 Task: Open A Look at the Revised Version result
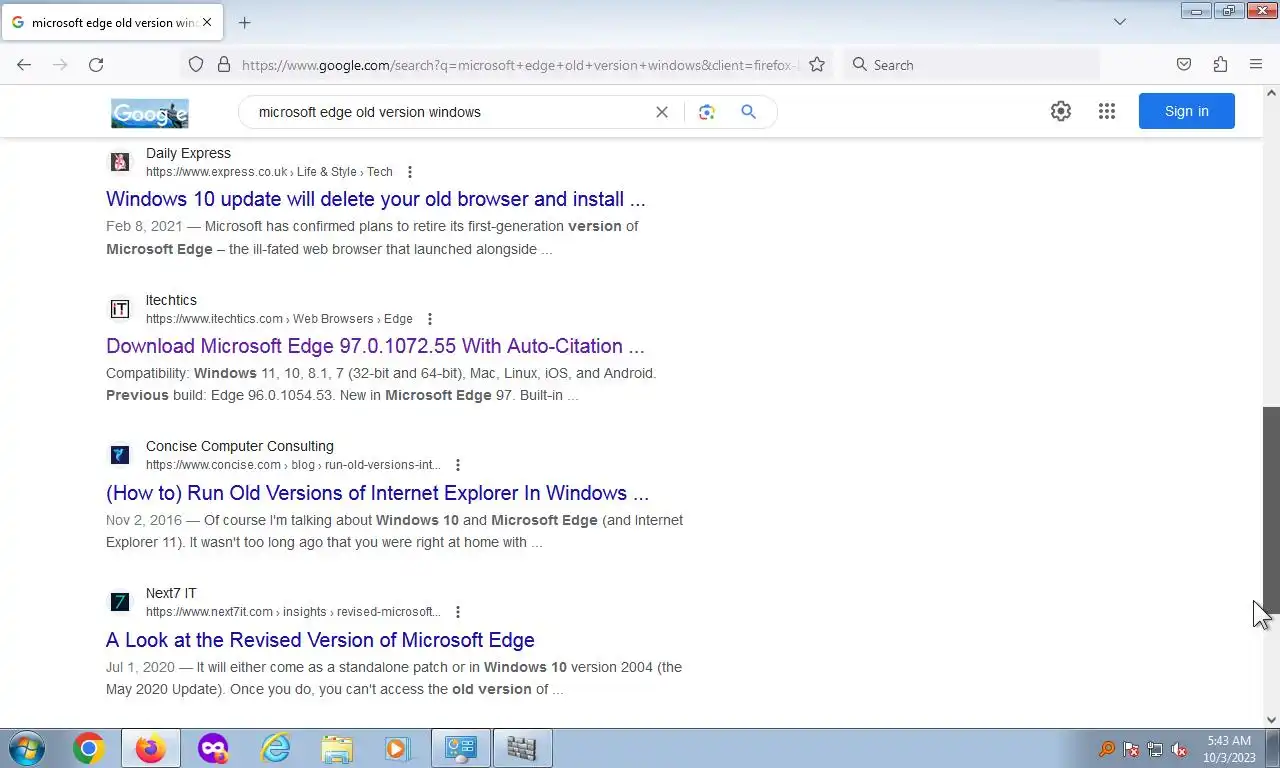point(320,640)
